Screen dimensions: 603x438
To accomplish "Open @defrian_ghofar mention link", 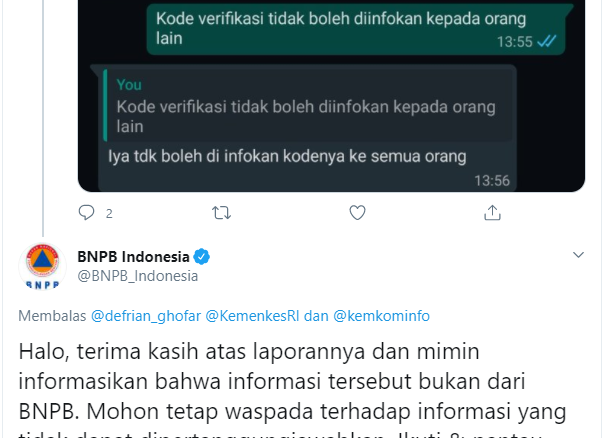I will [146, 316].
